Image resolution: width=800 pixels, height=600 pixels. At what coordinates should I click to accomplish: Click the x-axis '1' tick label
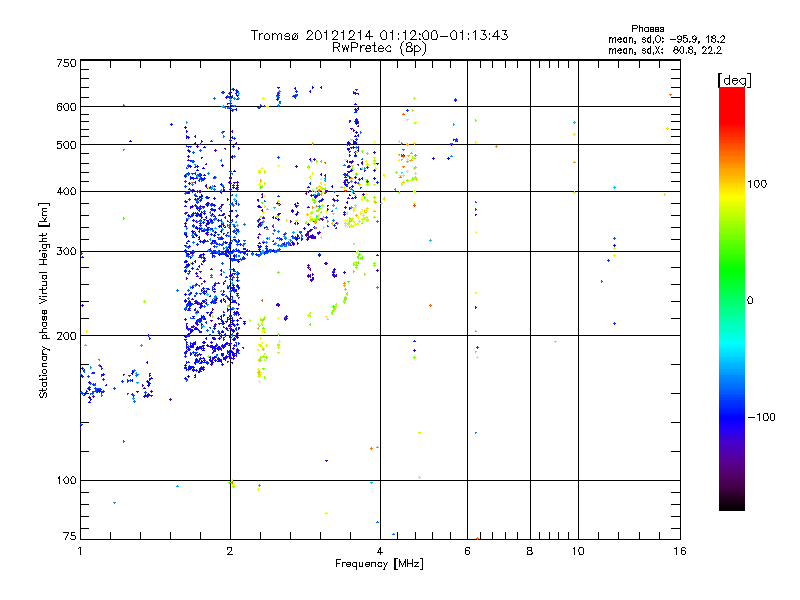[x=80, y=551]
